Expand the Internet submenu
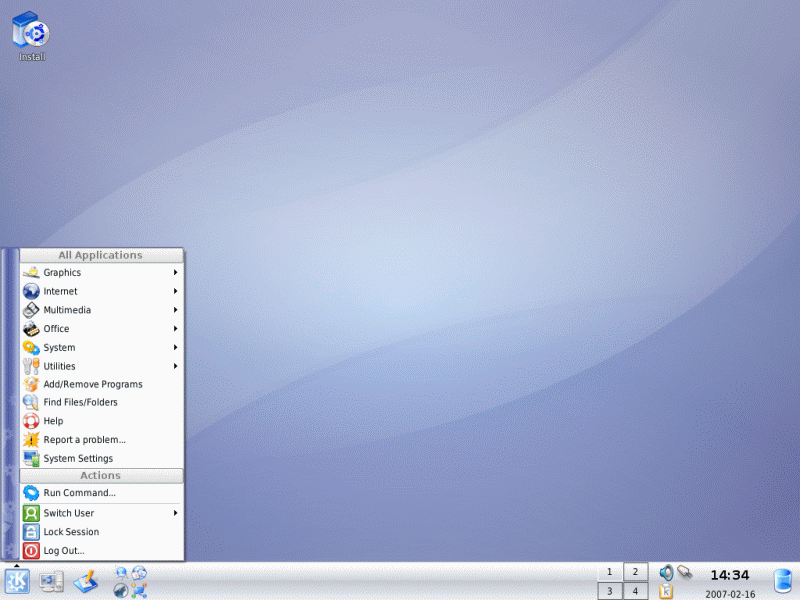This screenshot has width=800, height=600. click(102, 291)
